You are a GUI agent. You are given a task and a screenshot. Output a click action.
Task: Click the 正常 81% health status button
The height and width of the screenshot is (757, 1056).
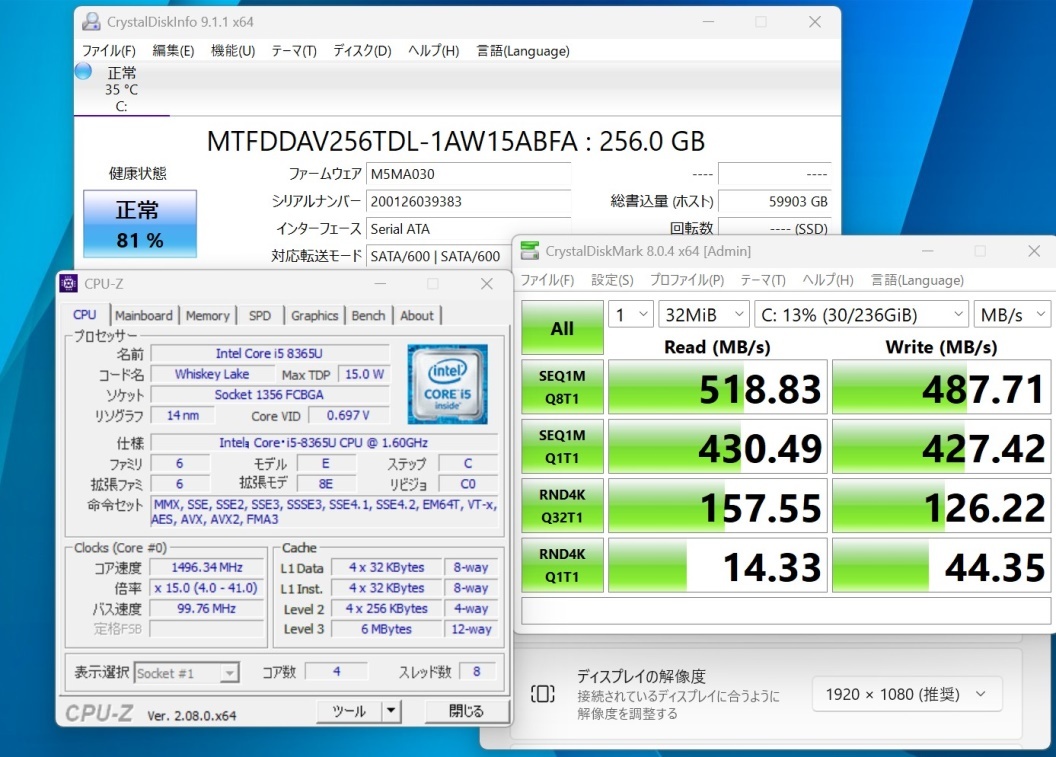(140, 224)
